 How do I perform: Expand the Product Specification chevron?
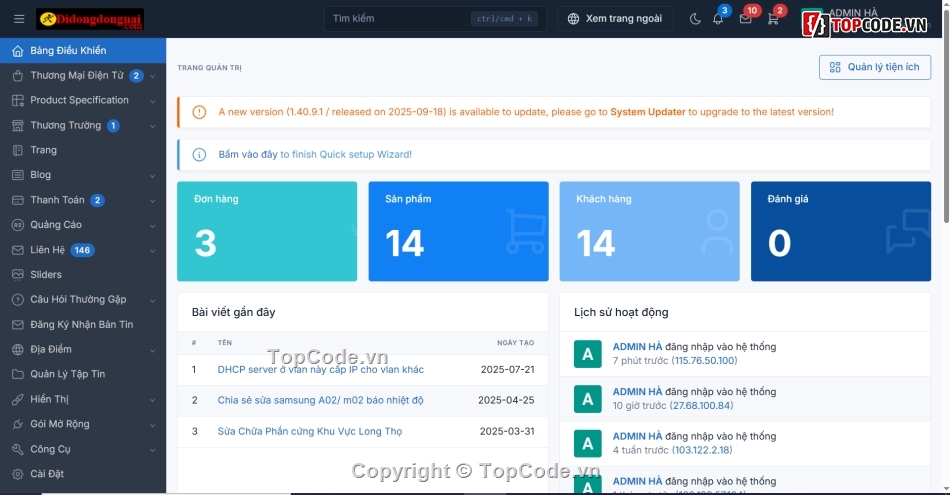pyautogui.click(x=153, y=101)
